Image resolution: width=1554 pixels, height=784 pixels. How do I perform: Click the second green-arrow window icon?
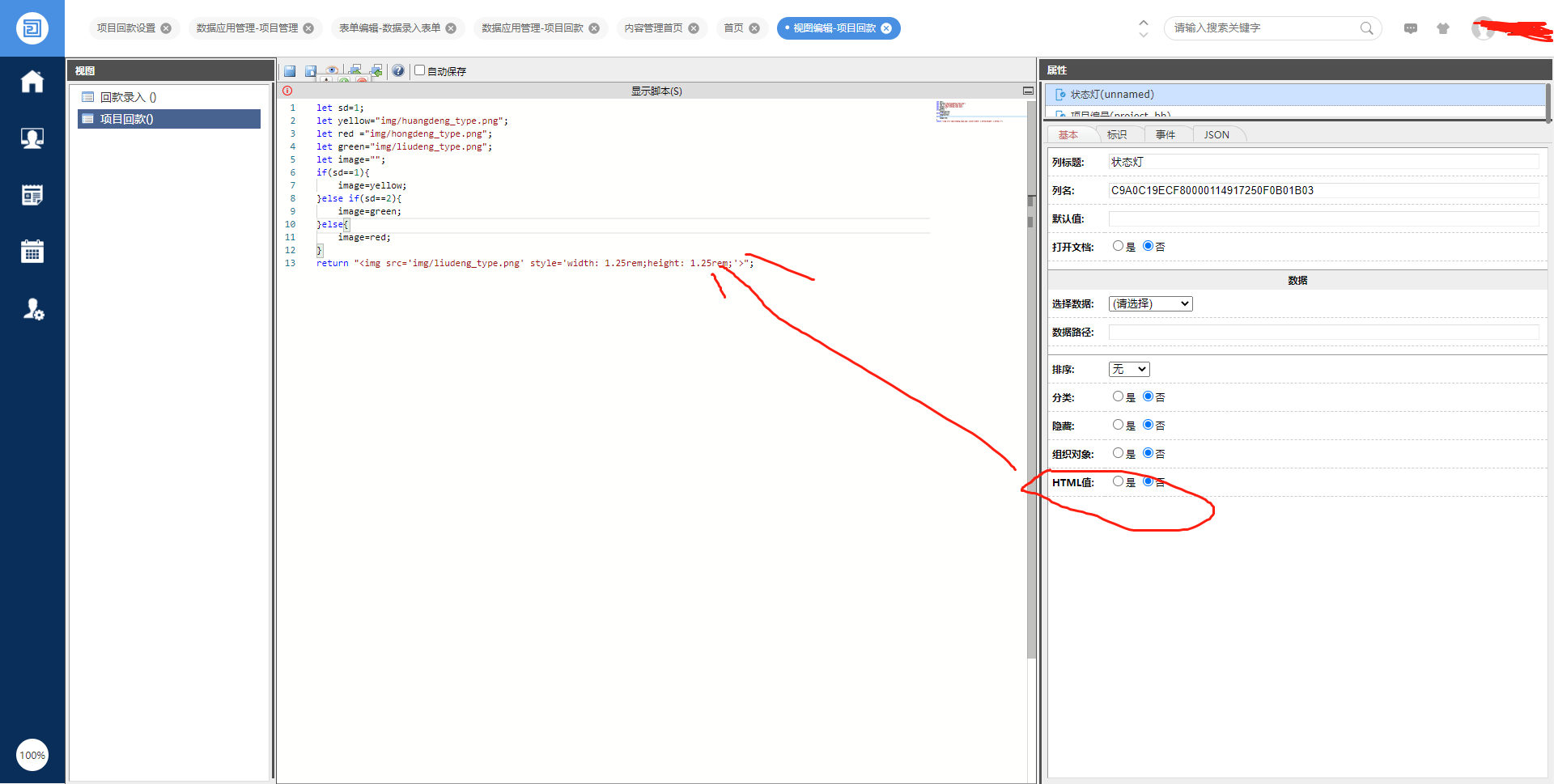tap(376, 70)
